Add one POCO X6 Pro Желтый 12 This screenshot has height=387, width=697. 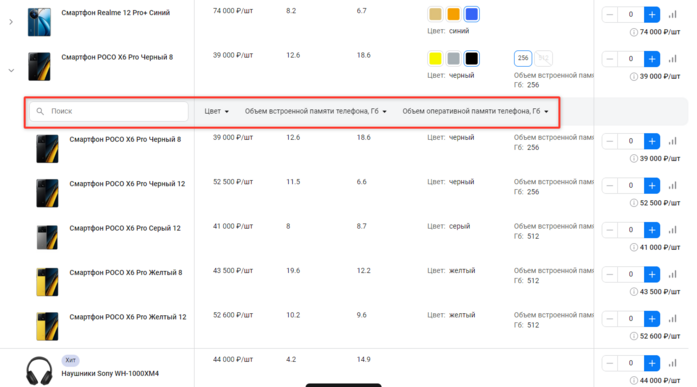[652, 319]
